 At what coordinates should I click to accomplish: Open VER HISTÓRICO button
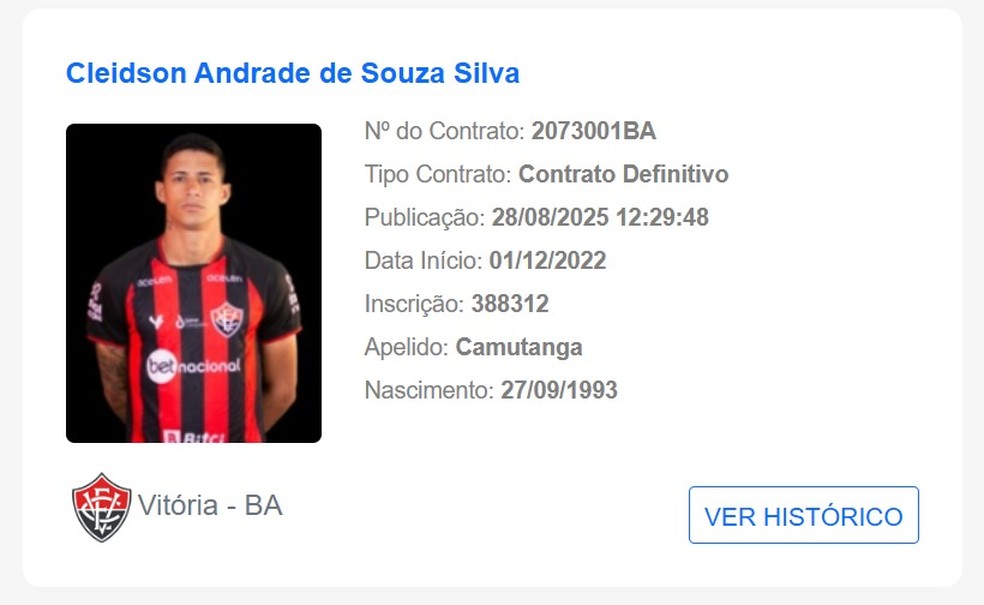tap(804, 515)
